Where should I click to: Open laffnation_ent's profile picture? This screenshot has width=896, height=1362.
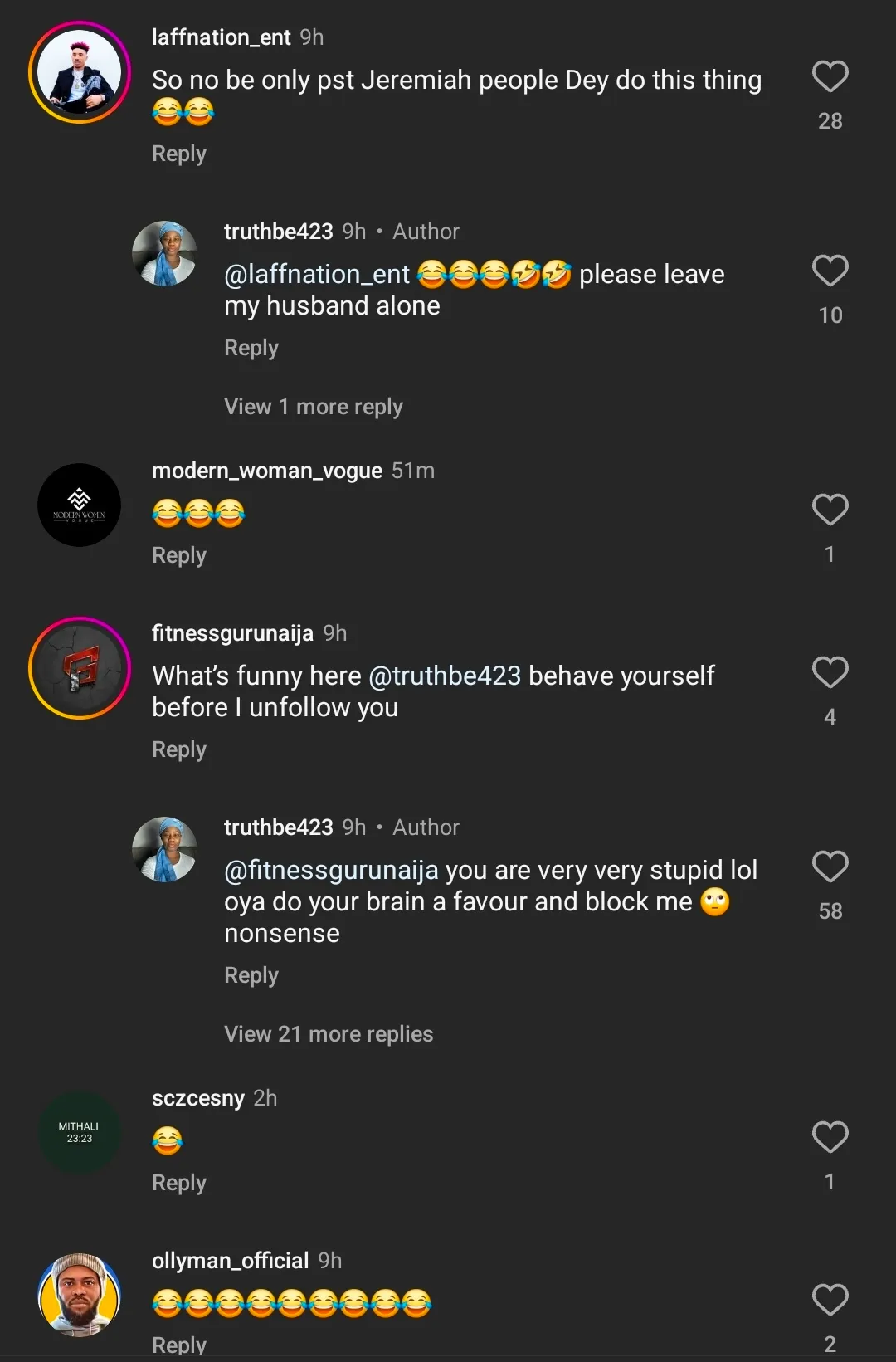pyautogui.click(x=80, y=72)
